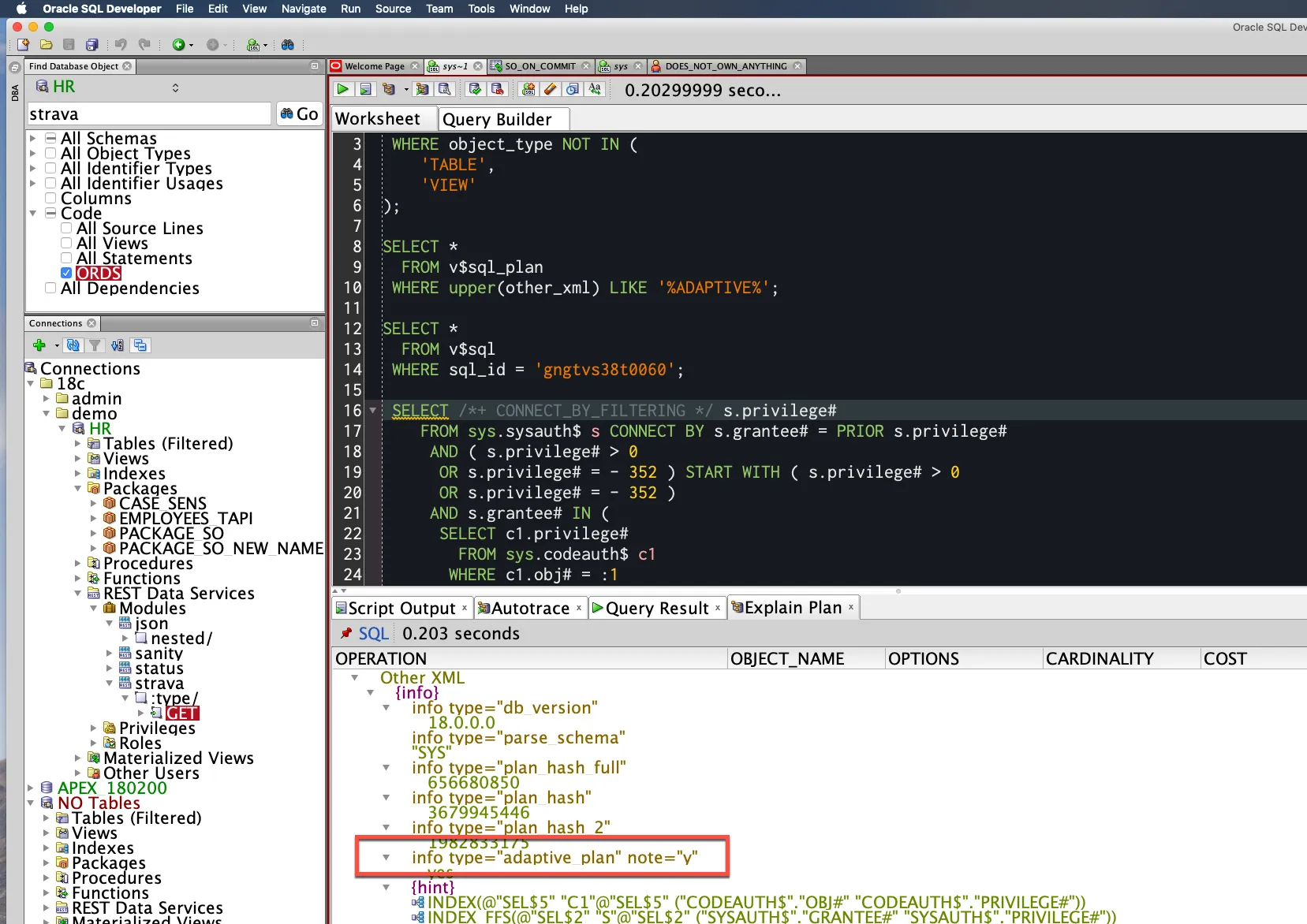This screenshot has width=1307, height=924.
Task: Click the New document toolbar icon
Action: tap(23, 45)
